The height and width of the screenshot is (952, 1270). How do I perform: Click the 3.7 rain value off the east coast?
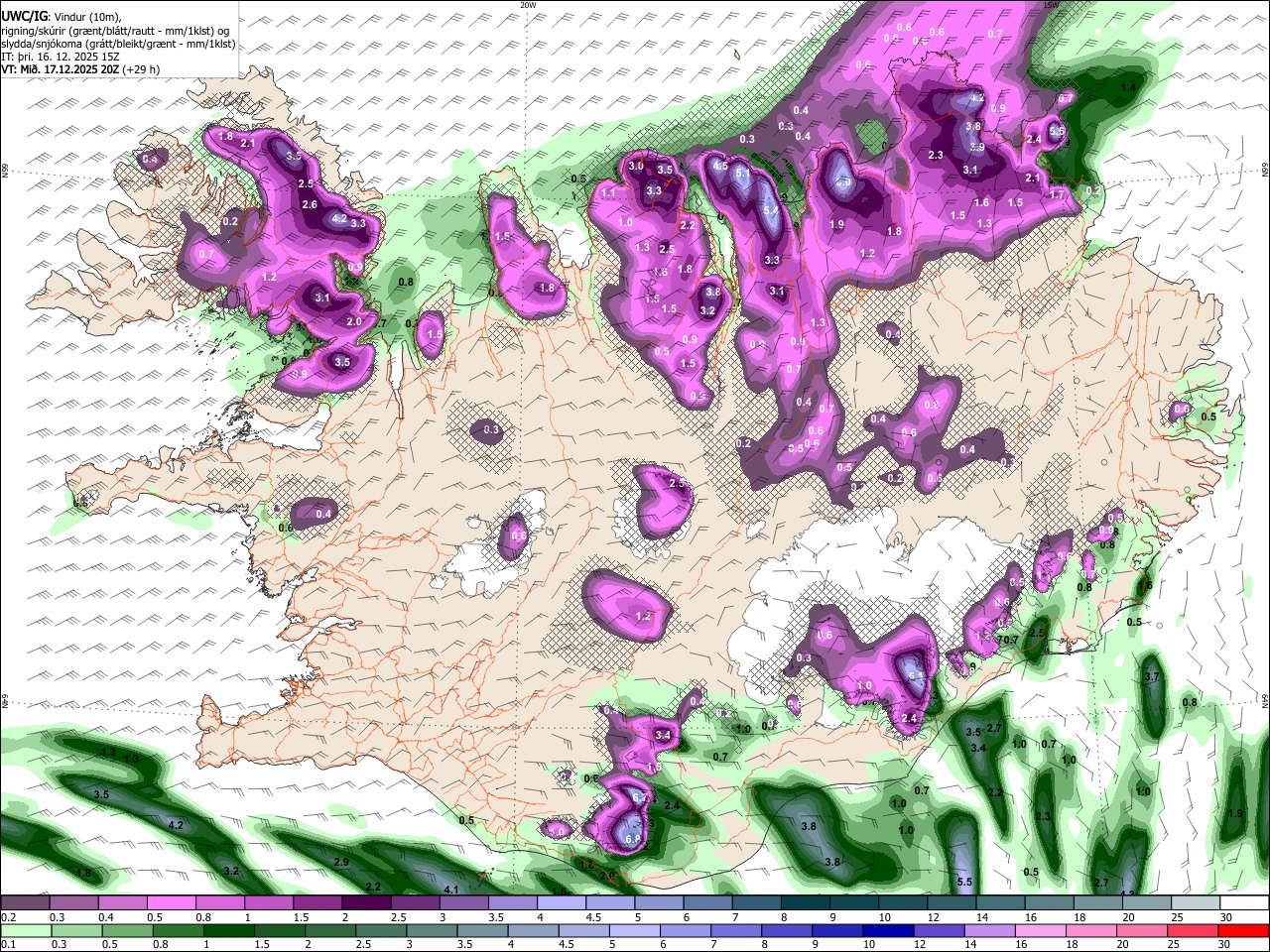point(1152,676)
